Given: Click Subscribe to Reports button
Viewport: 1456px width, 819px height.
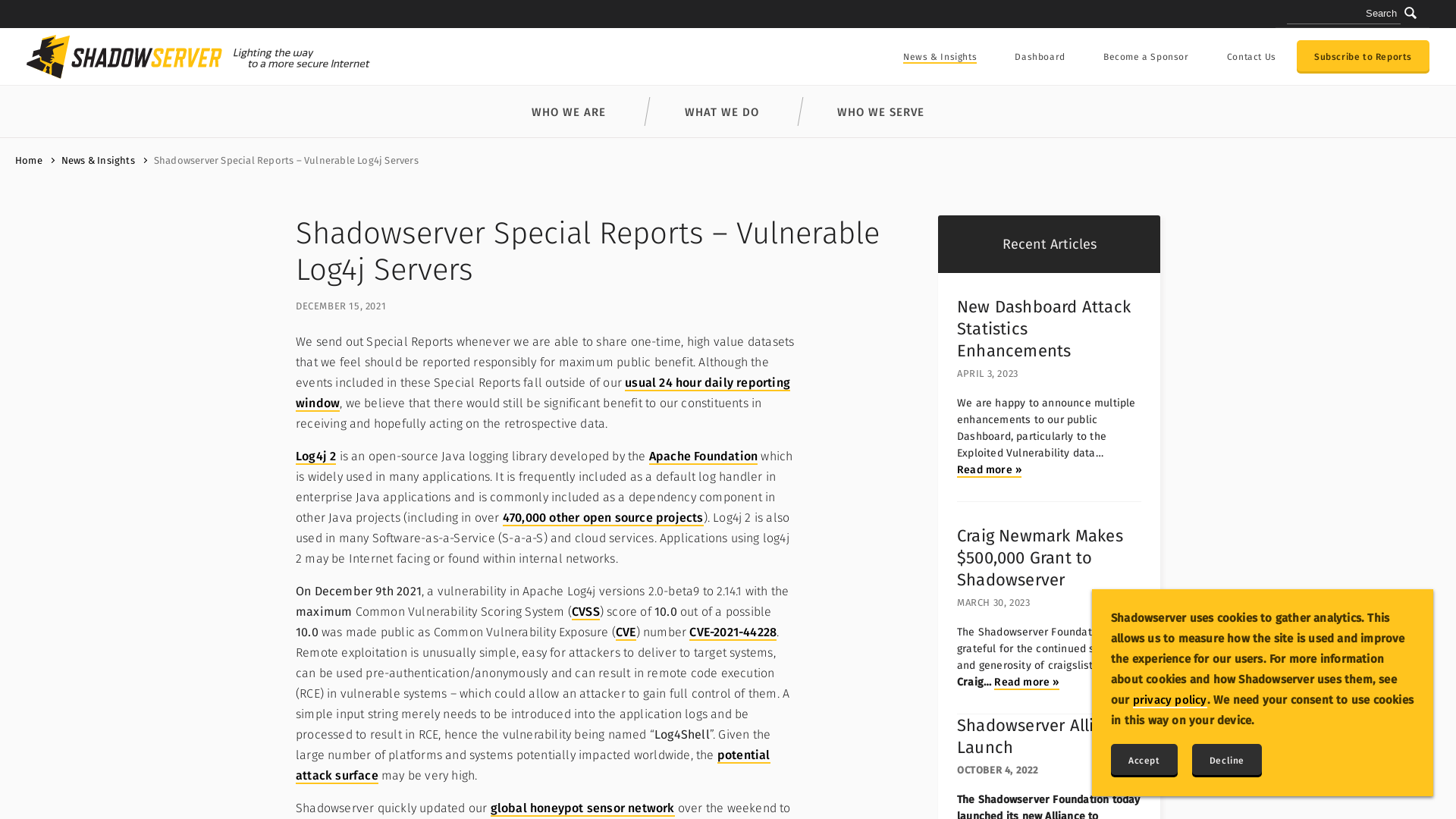Looking at the screenshot, I should click(1363, 57).
